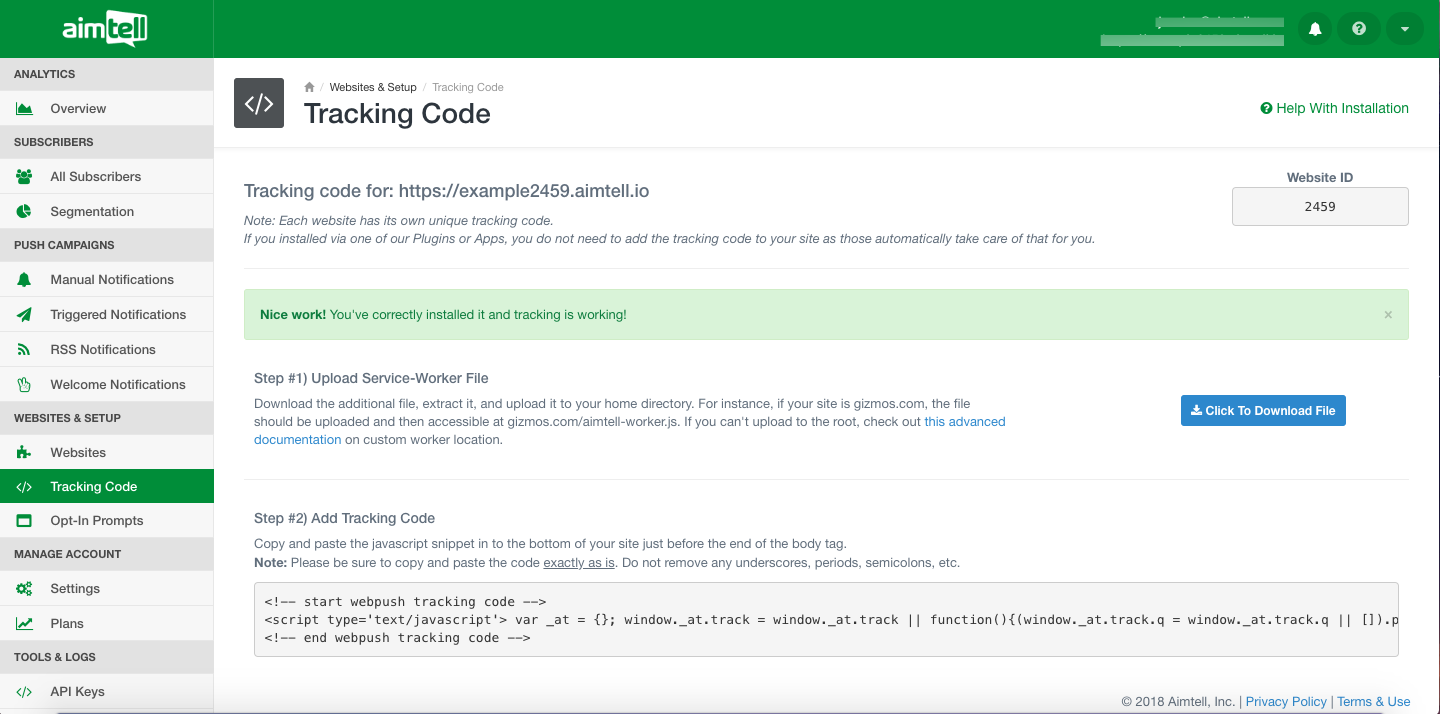The image size is (1440, 714).
Task: Click the Welcome Notifications hand icon
Action: pyautogui.click(x=25, y=385)
